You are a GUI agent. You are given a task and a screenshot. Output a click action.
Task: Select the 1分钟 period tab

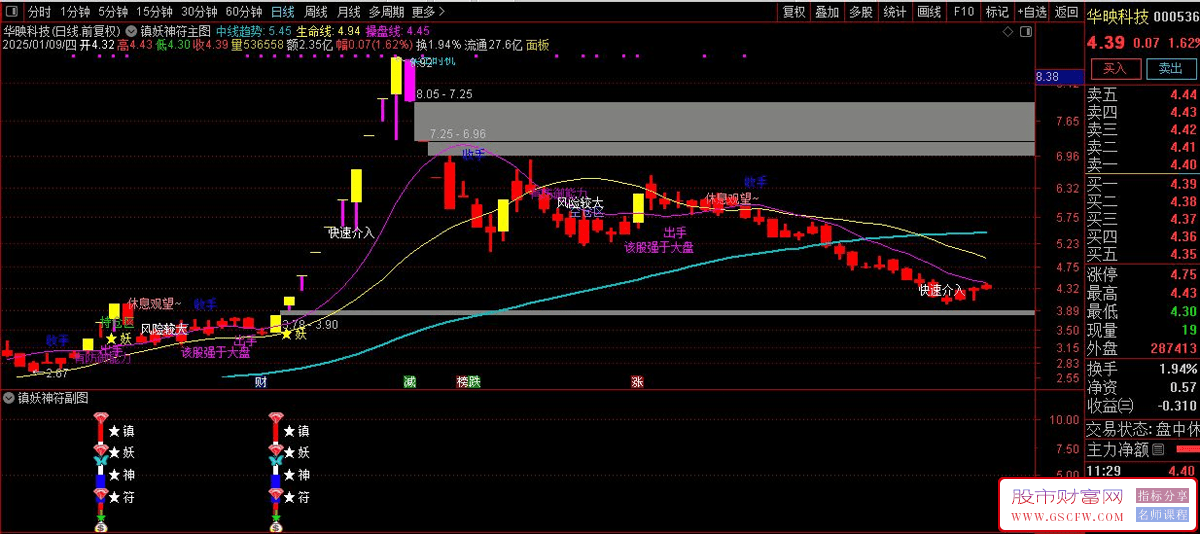pyautogui.click(x=74, y=12)
